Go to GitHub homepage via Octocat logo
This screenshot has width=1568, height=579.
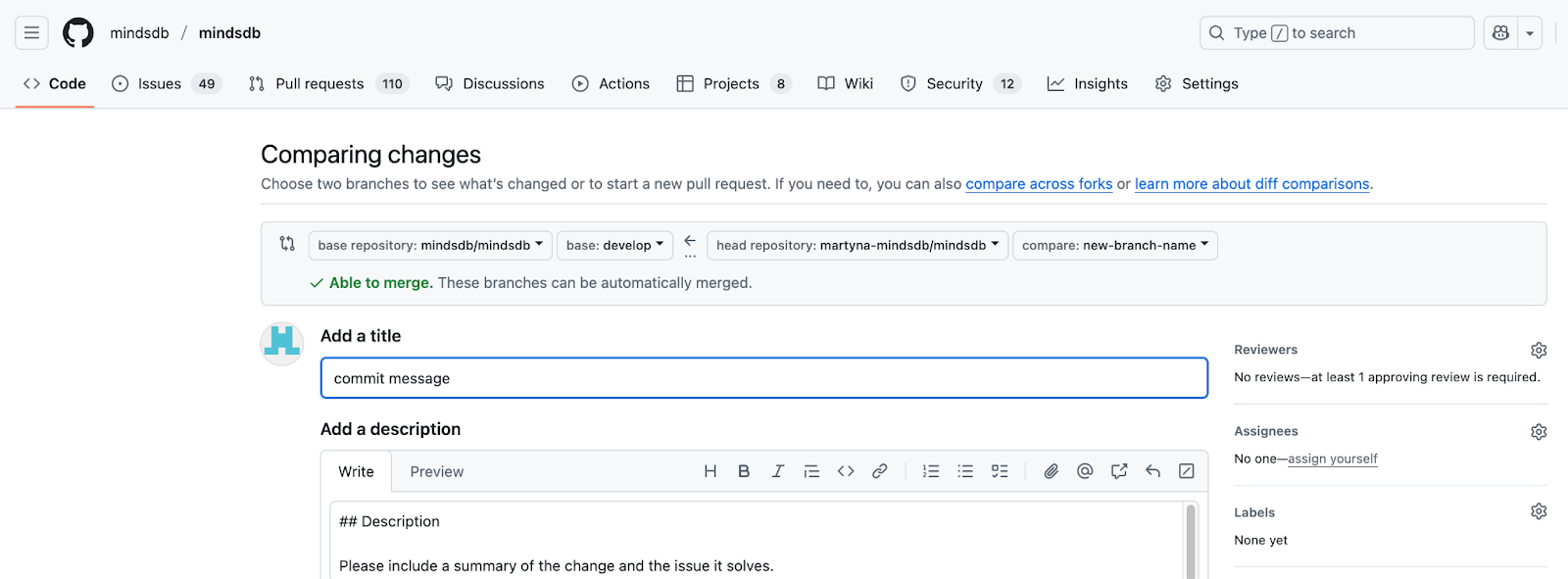(78, 32)
